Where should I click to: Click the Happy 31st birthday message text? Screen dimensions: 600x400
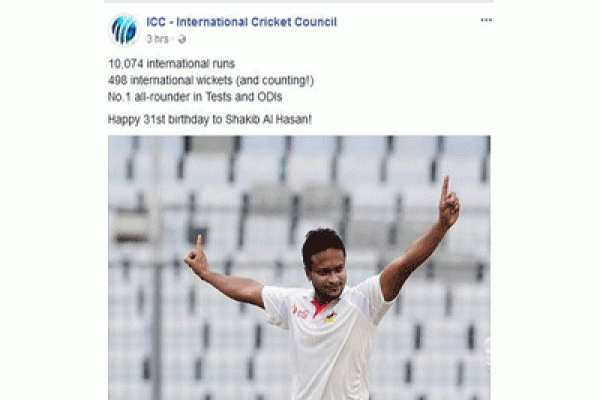(210, 119)
